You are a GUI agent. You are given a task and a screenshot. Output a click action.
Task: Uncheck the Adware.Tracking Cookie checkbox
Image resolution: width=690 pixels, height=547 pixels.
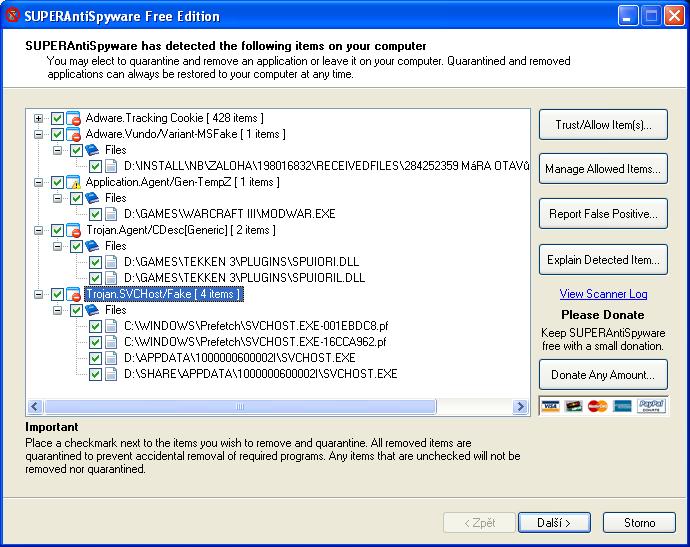point(57,118)
